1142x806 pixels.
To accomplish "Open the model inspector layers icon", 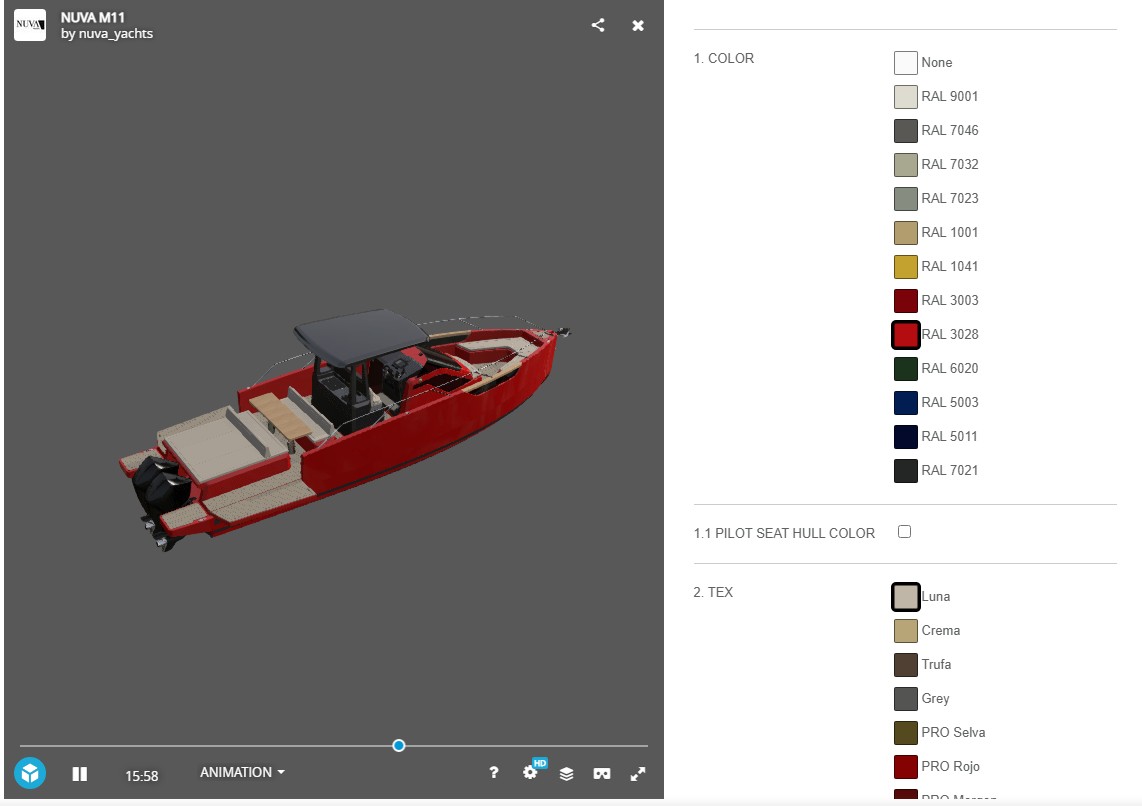I will coord(566,772).
